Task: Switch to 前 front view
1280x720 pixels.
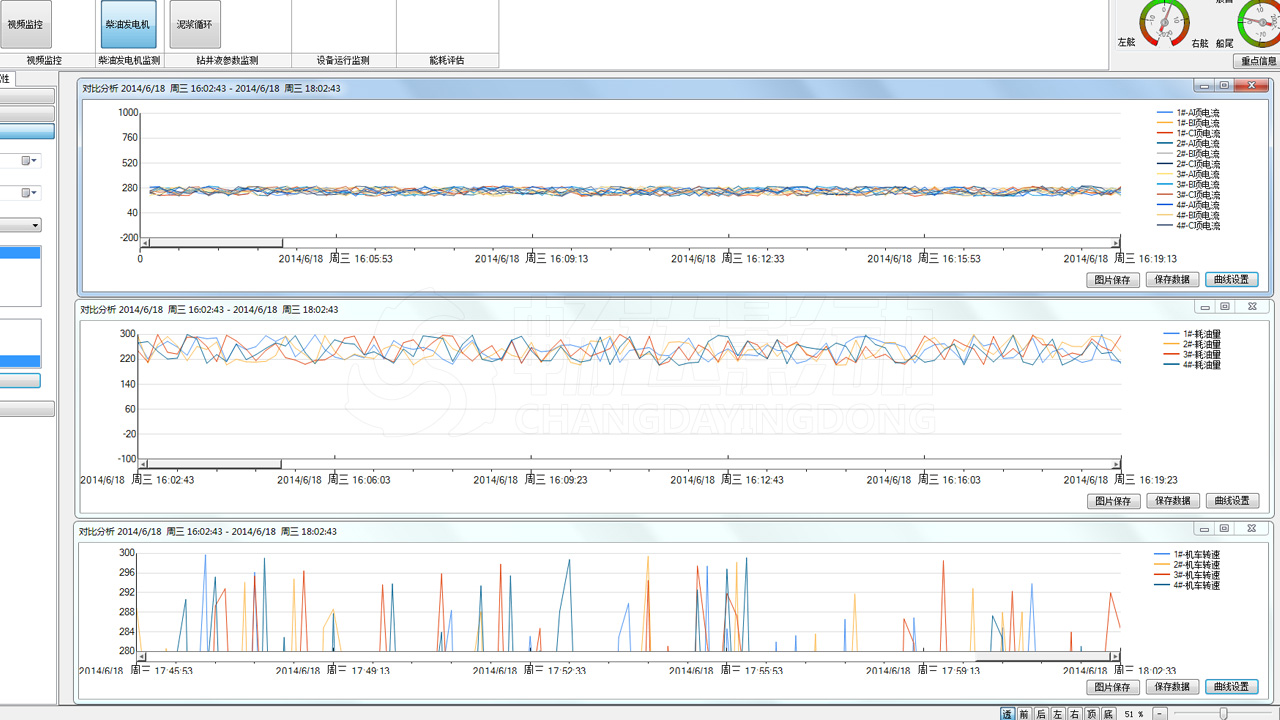Action: [1024, 714]
